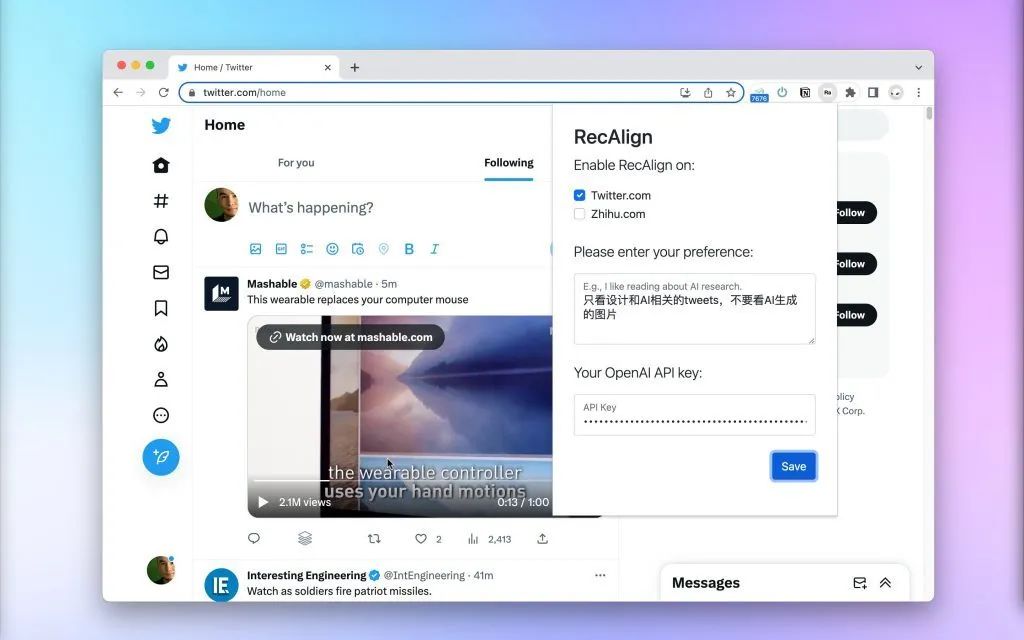Enable the Zhihu.com checkbox
The width and height of the screenshot is (1024, 640).
[579, 214]
